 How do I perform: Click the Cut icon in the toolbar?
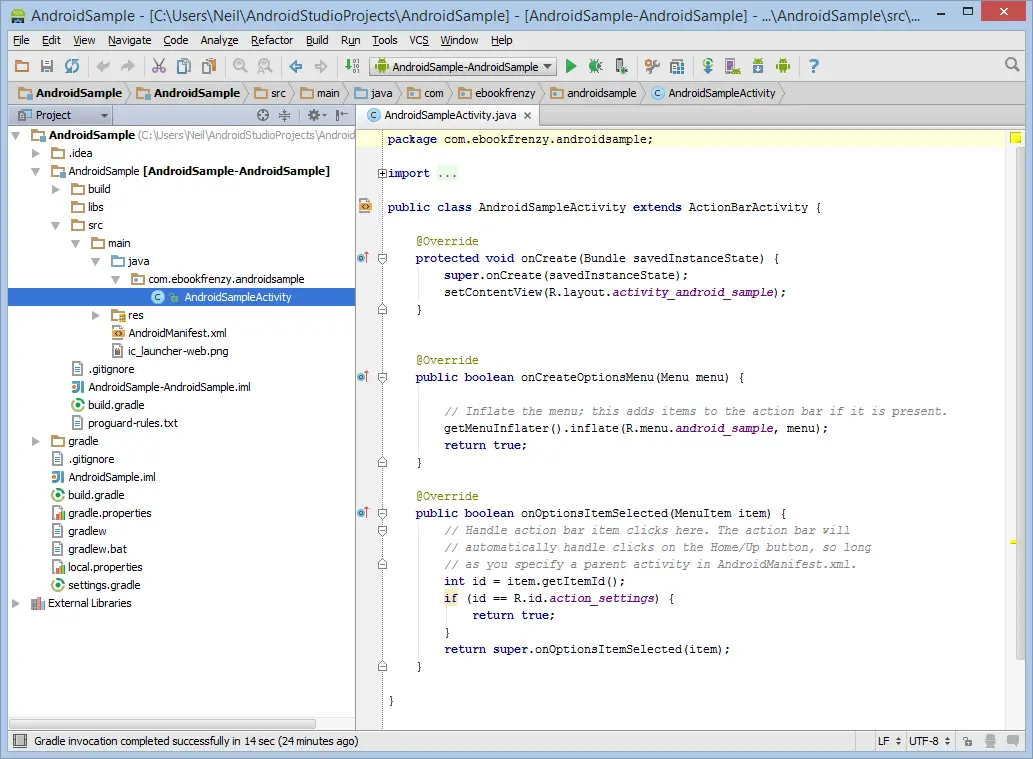(160, 66)
